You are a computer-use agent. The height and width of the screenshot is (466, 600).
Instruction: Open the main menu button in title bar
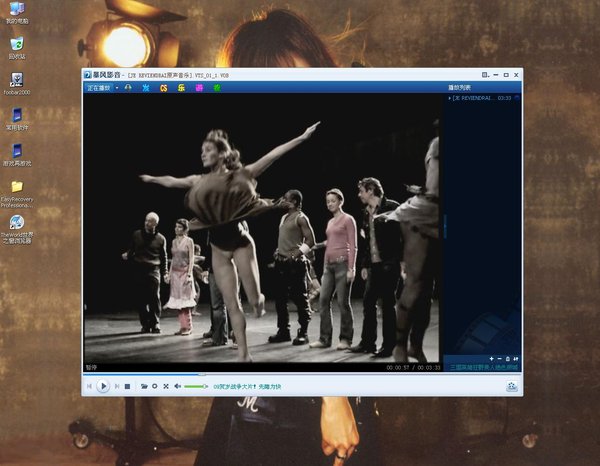pyautogui.click(x=485, y=75)
